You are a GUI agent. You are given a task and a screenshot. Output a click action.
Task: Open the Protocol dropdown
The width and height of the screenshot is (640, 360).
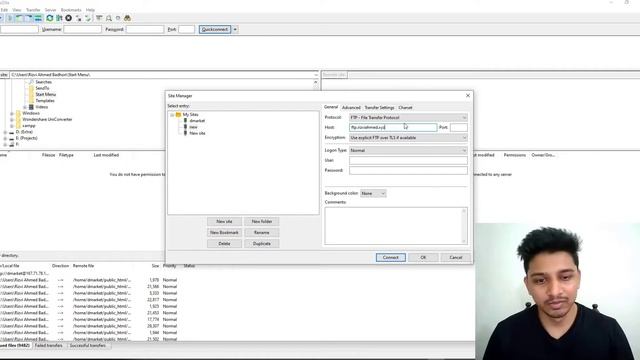[408, 118]
